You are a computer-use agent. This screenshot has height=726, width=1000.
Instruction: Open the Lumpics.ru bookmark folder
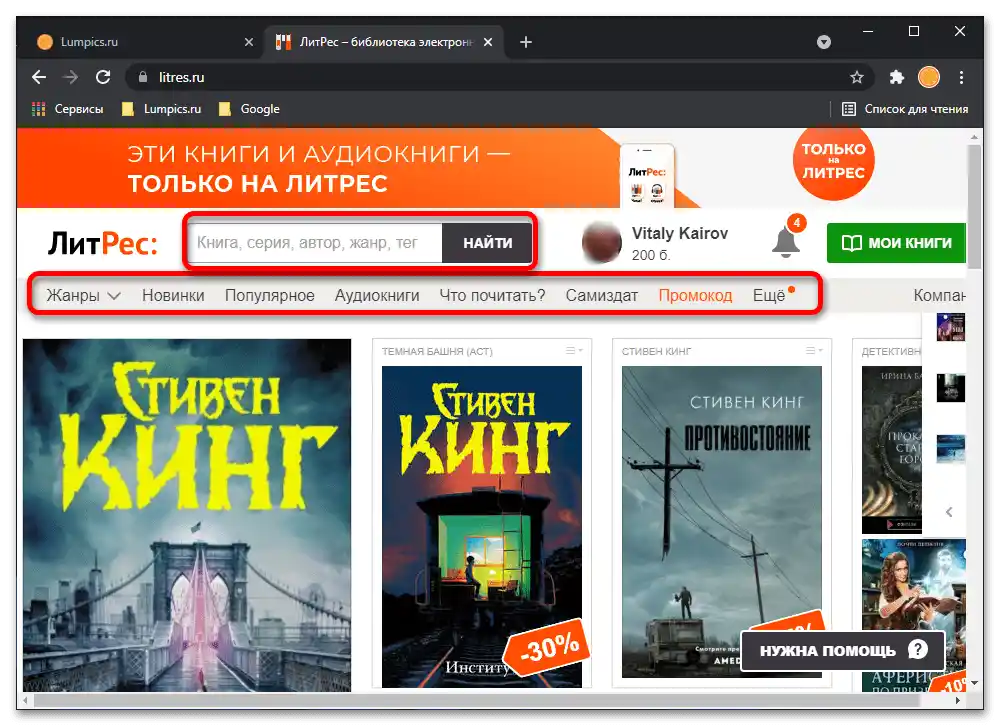click(x=161, y=109)
